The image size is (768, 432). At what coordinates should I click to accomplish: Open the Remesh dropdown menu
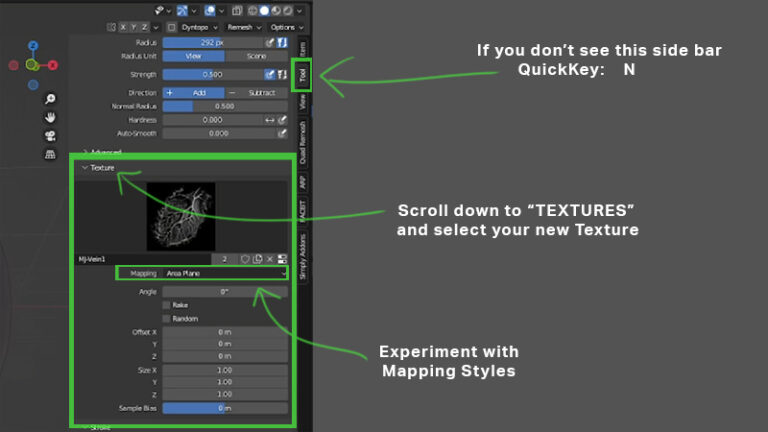point(244,27)
